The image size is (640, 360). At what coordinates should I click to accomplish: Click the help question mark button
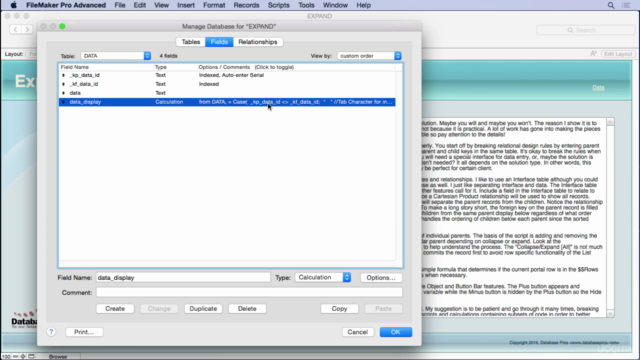coord(51,332)
